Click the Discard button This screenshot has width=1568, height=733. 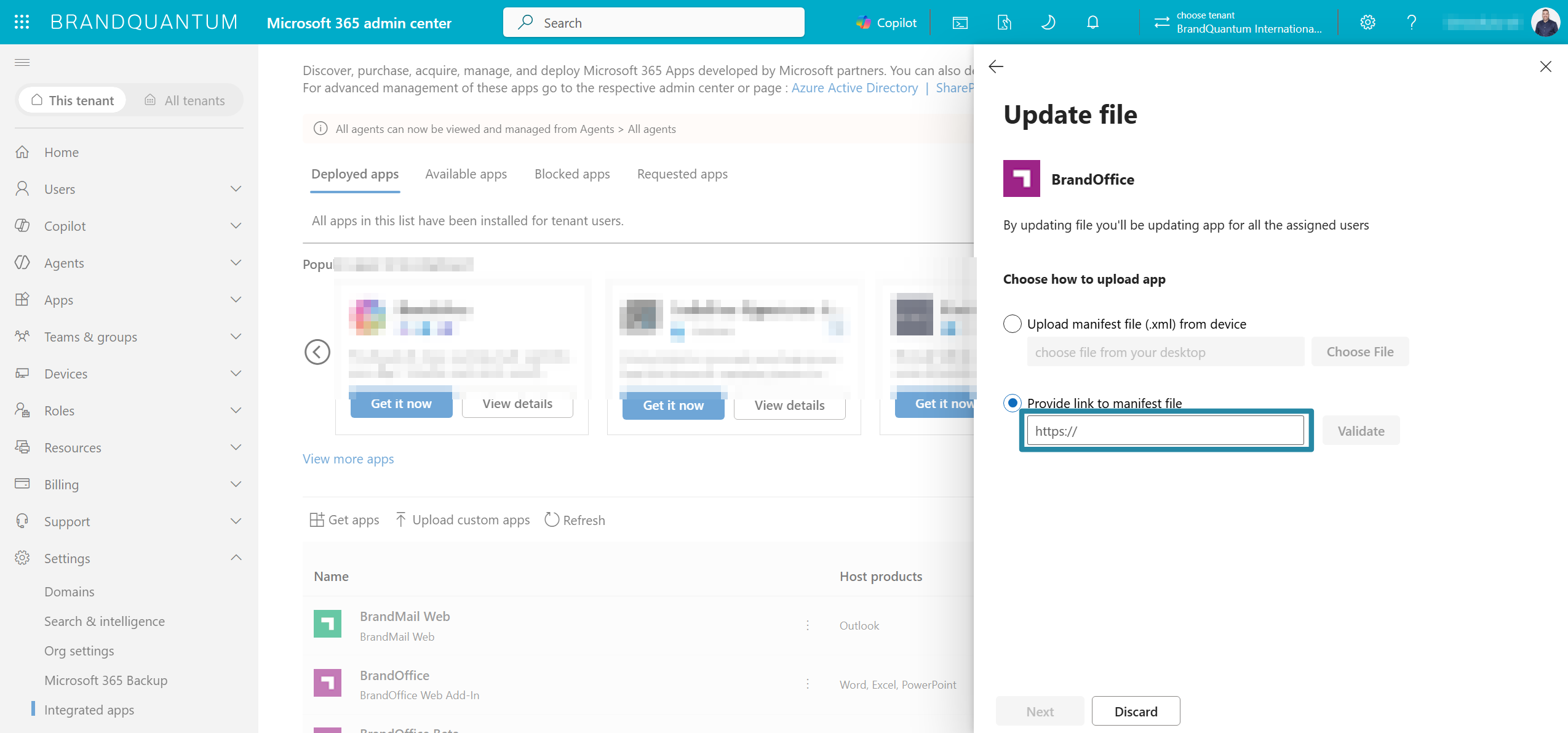click(x=1136, y=711)
